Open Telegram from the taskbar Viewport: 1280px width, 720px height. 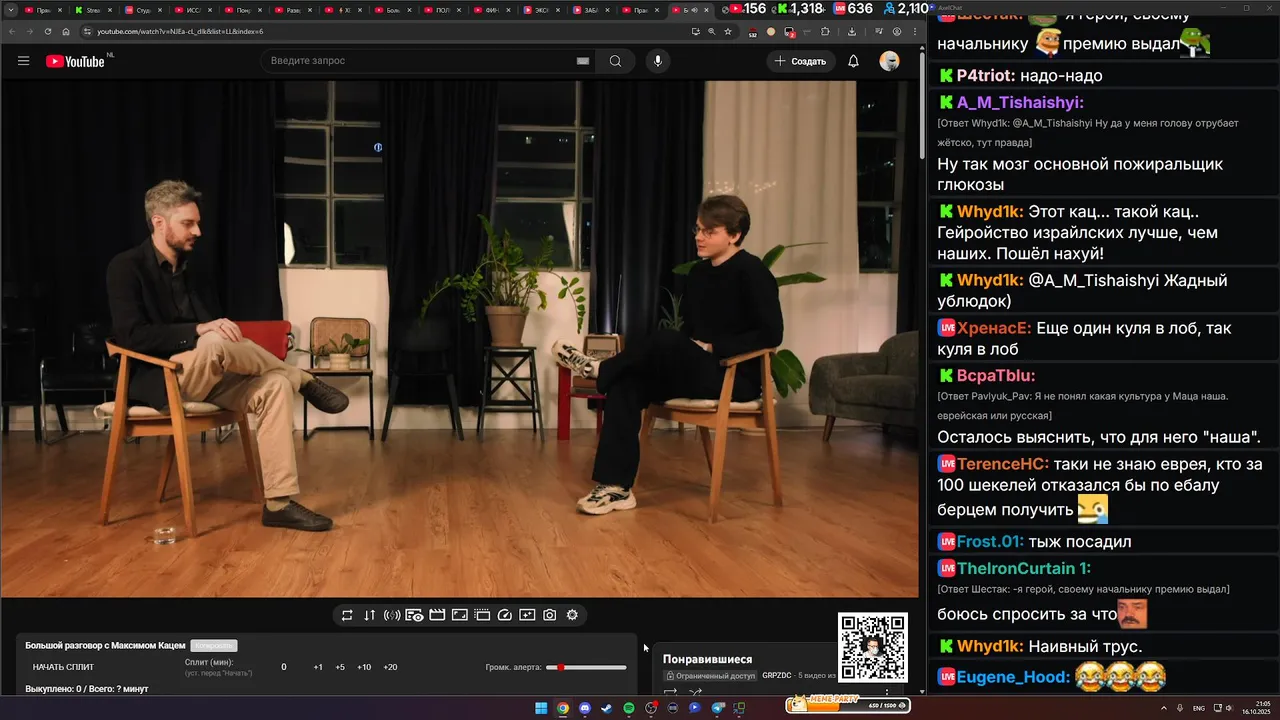tap(717, 708)
